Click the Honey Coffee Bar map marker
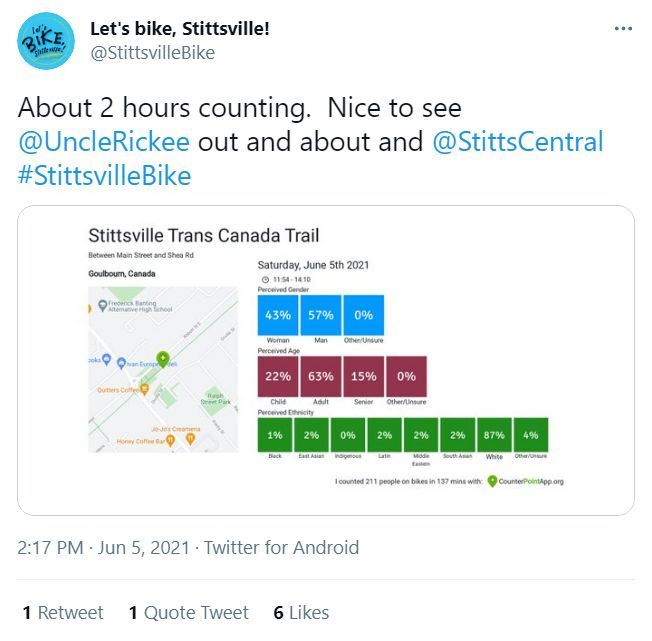Image resolution: width=652 pixels, height=641 pixels. [x=170, y=441]
